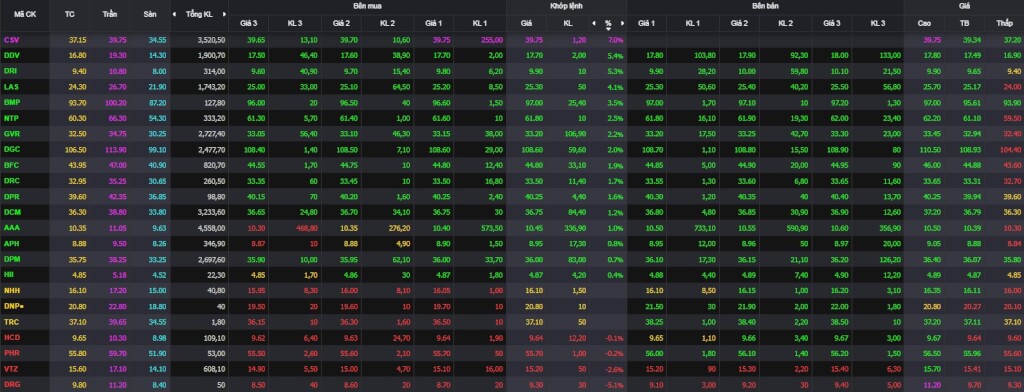Click the left arrow beside Tổng KL
Viewport: 1024px width, 392px height.
(x=174, y=14)
